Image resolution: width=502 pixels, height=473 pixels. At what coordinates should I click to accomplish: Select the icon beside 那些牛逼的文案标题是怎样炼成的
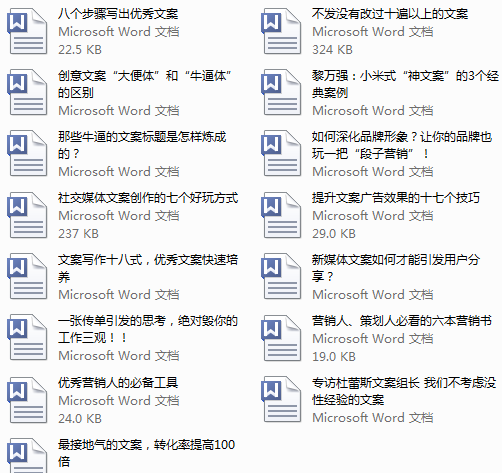point(27,154)
